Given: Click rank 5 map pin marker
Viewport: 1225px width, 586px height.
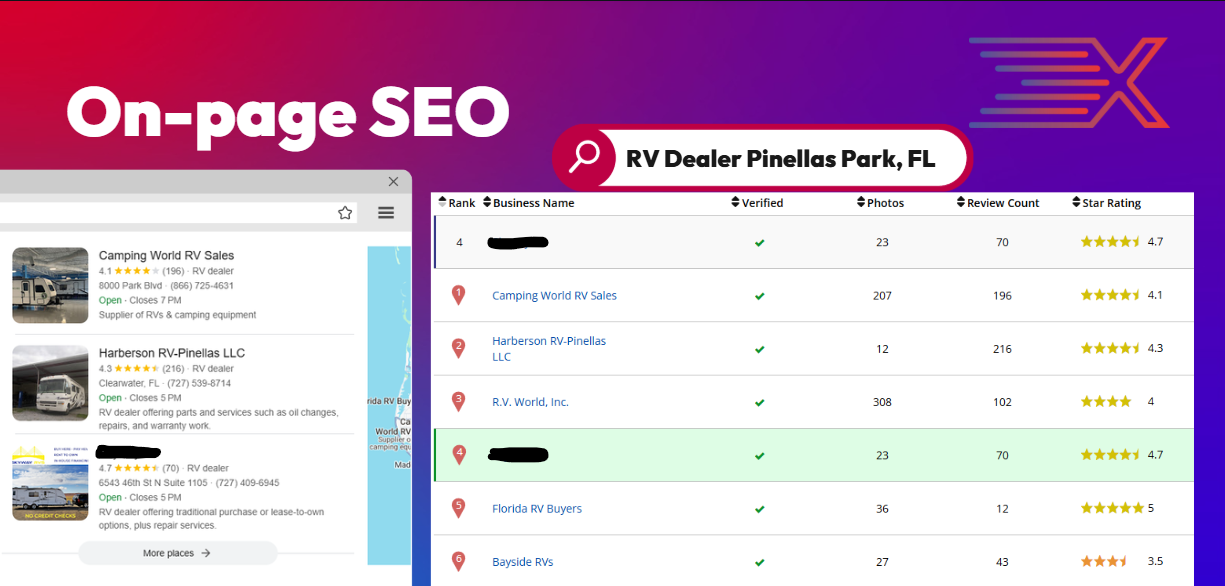Looking at the screenshot, I should coord(459,508).
